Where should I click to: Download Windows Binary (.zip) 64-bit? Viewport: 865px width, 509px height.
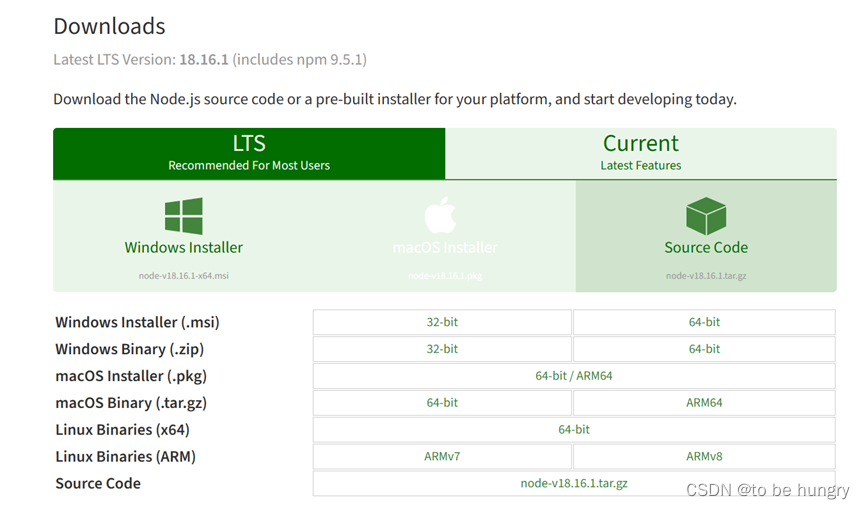[x=704, y=349]
